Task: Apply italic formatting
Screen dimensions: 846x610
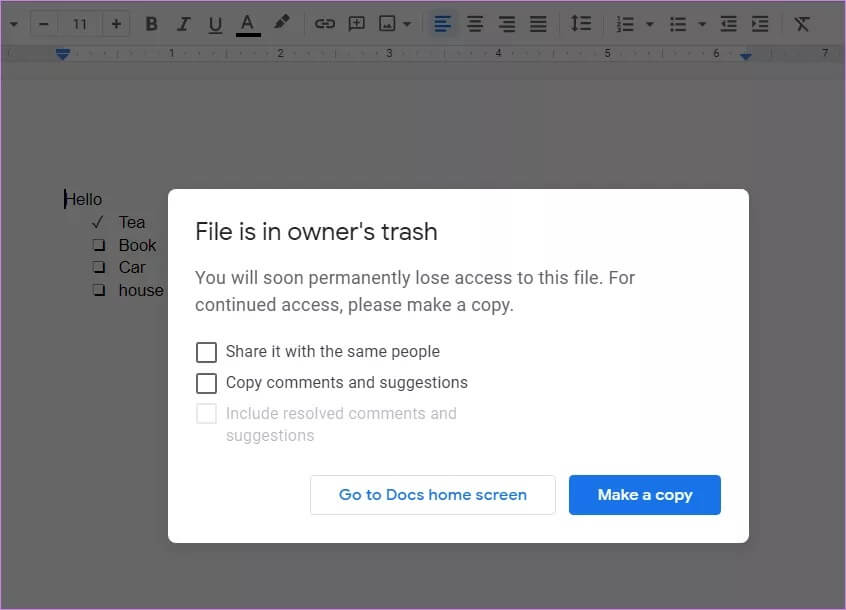Action: [x=183, y=24]
